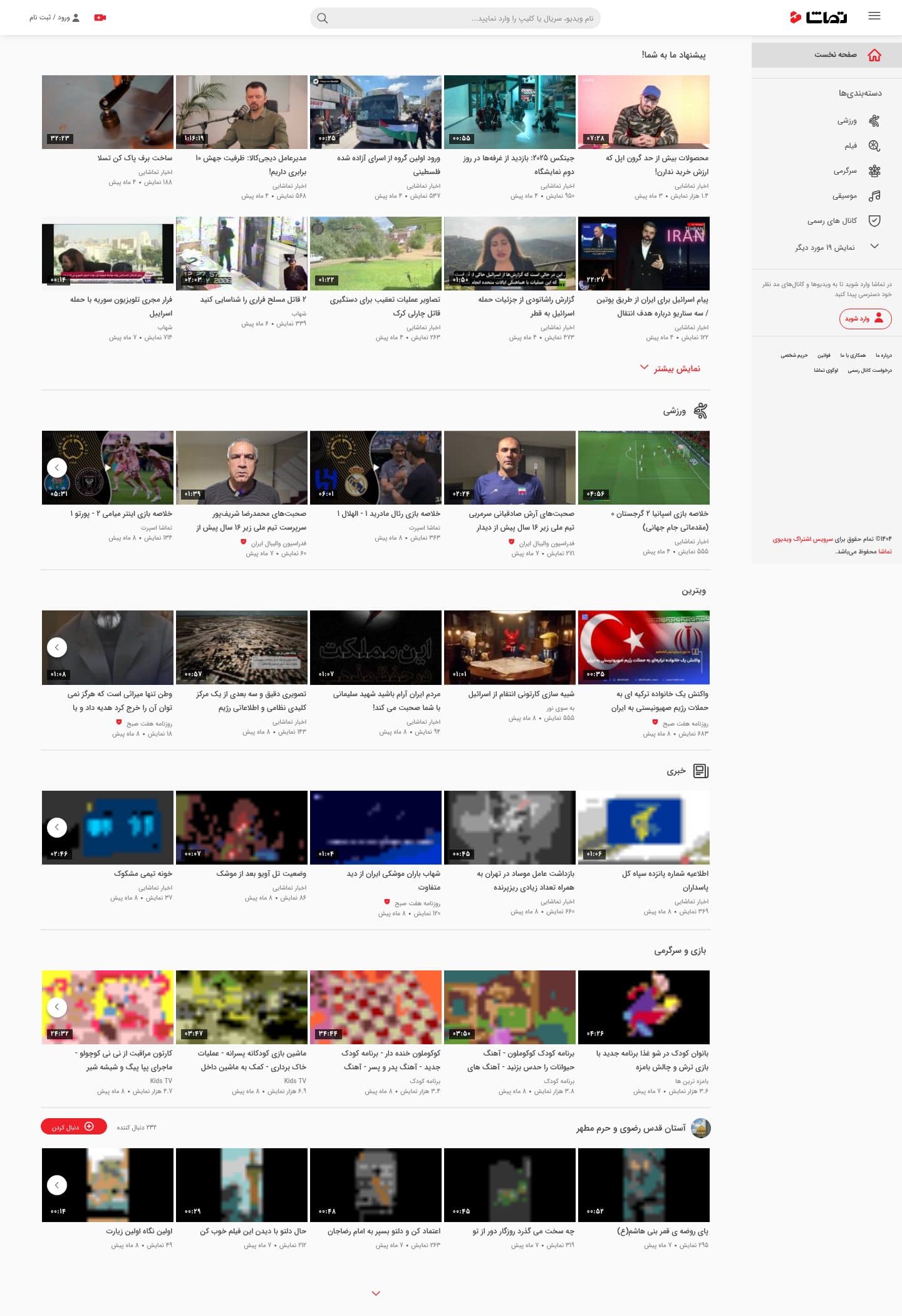The width and height of the screenshot is (902, 1316).
Task: Click the red upload video icon
Action: pos(100,18)
